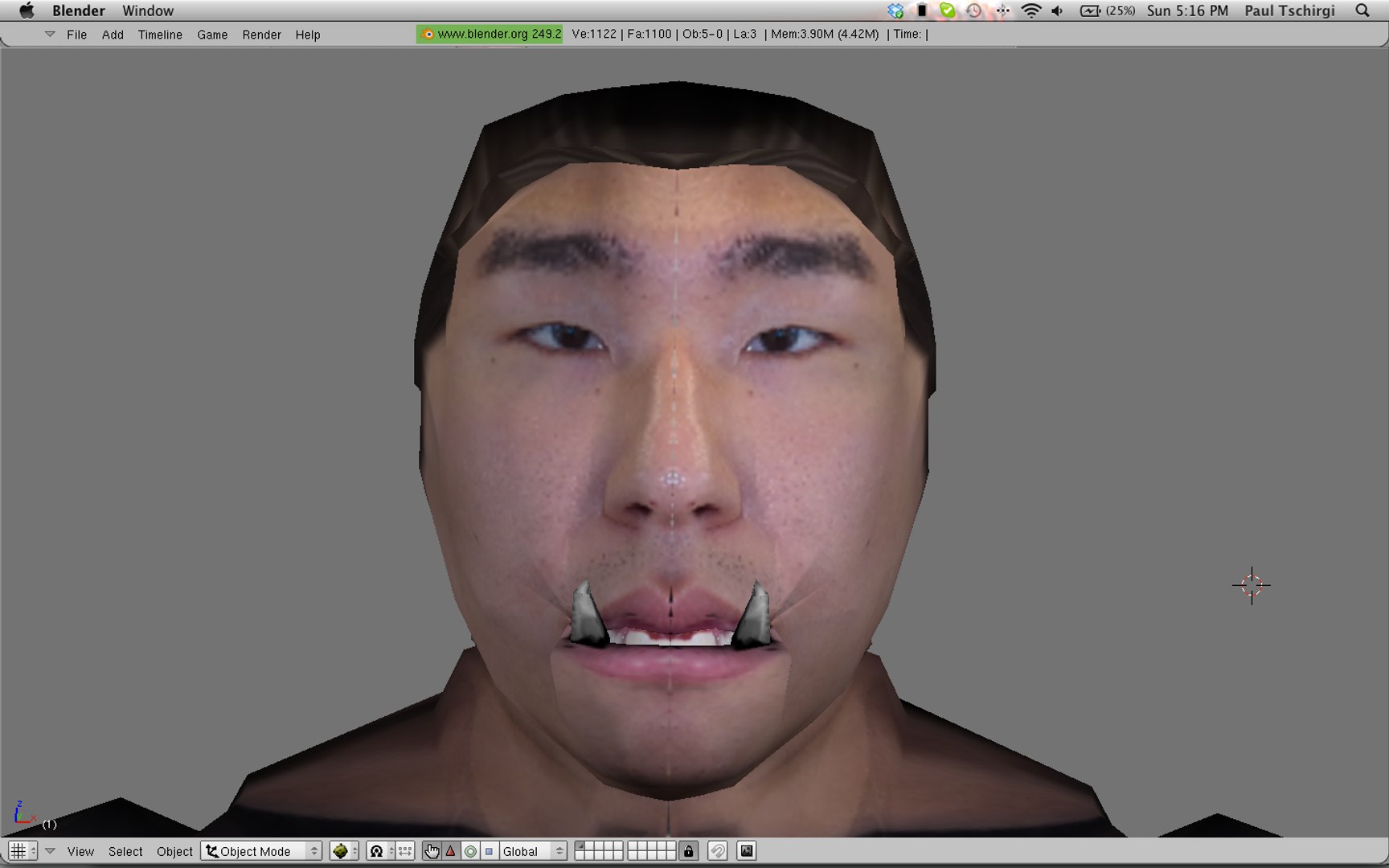The image size is (1389, 868).
Task: Open the Object menu in 3D header
Action: point(174,851)
